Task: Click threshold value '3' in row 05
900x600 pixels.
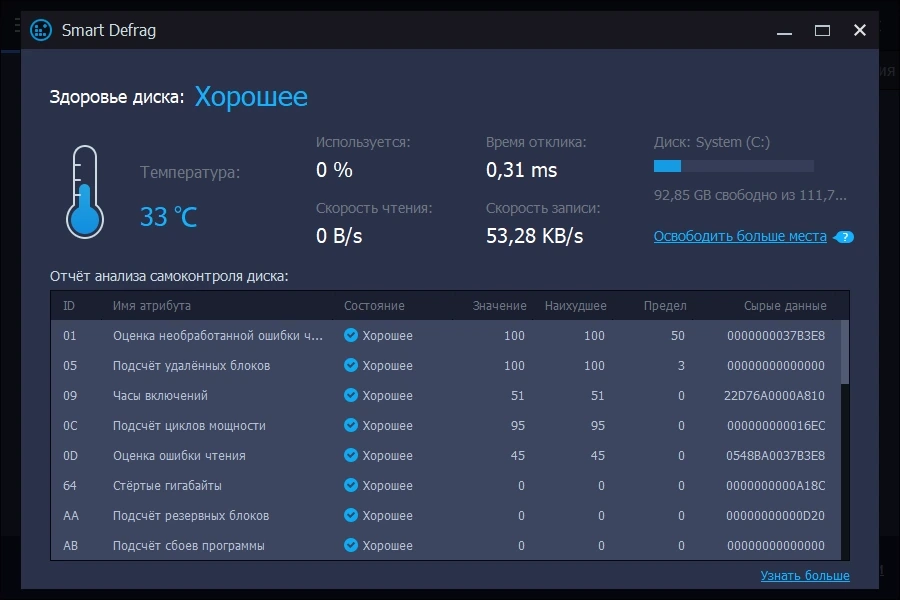Action: tap(681, 365)
